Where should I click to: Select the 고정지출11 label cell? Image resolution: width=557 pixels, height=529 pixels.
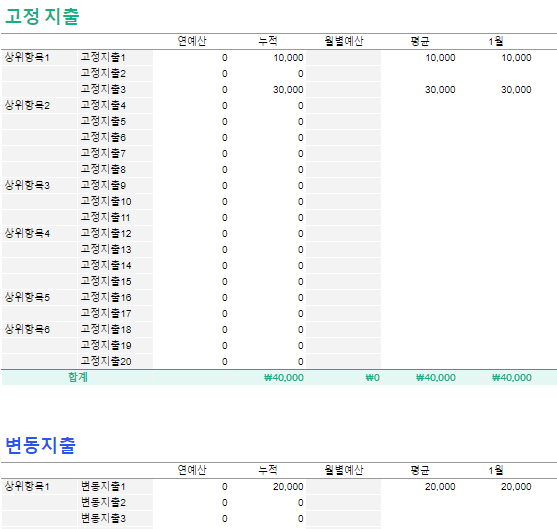point(115,217)
